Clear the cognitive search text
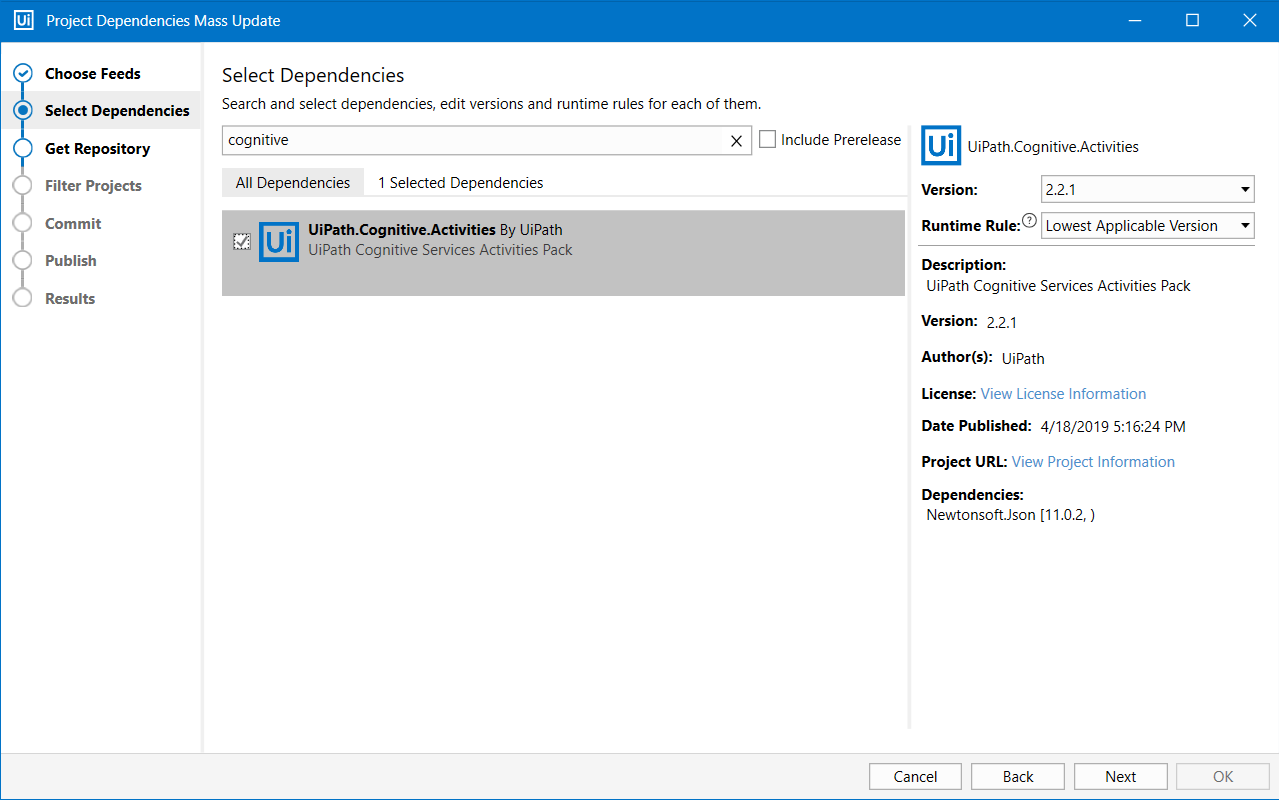 tap(737, 140)
